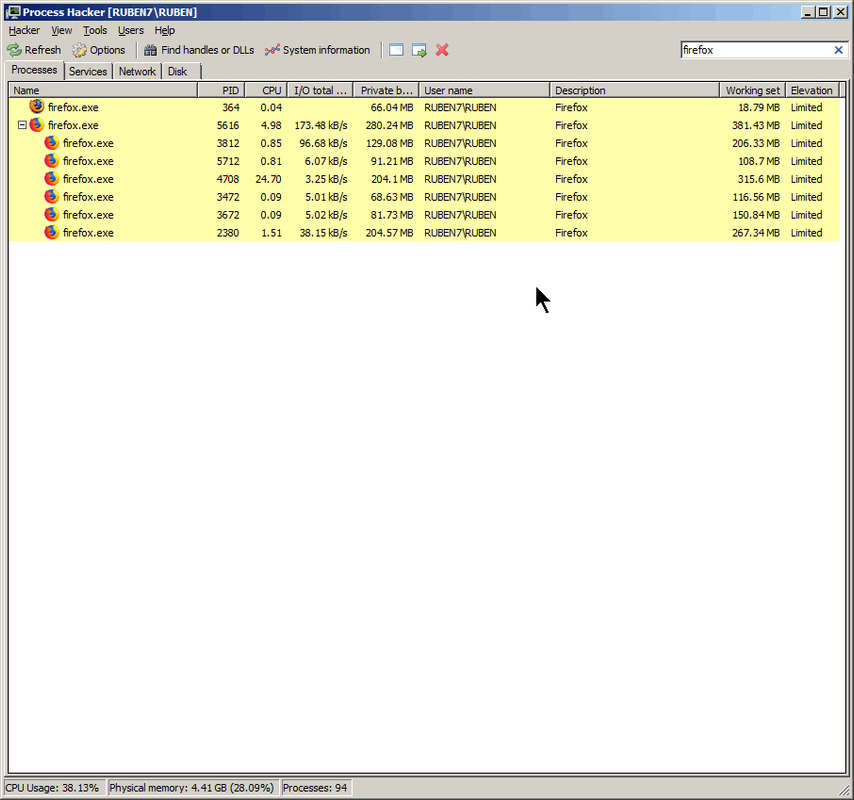Sort by the Private bytes column header
This screenshot has width=854, height=800.
coord(386,90)
